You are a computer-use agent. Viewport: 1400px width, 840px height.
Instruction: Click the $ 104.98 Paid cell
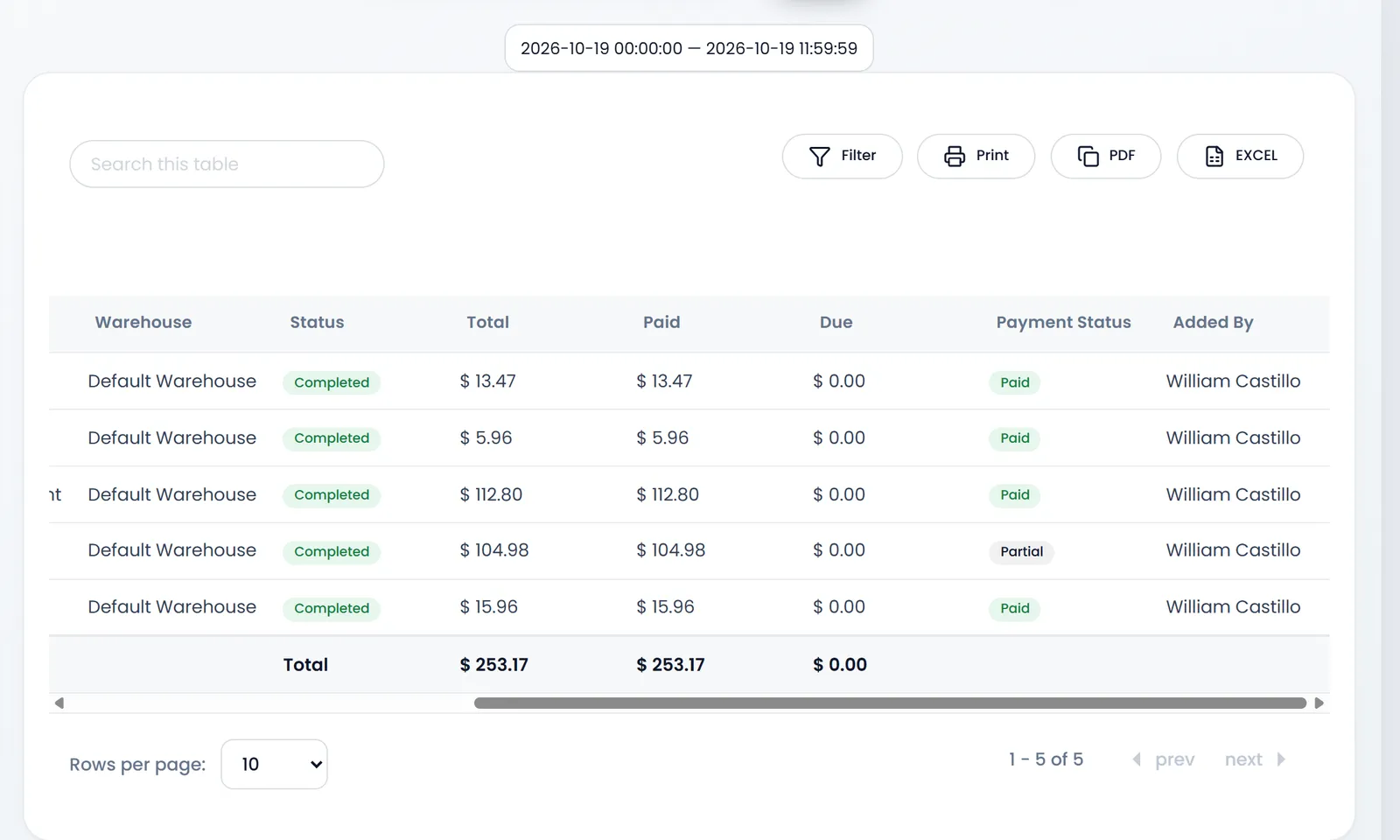[670, 550]
